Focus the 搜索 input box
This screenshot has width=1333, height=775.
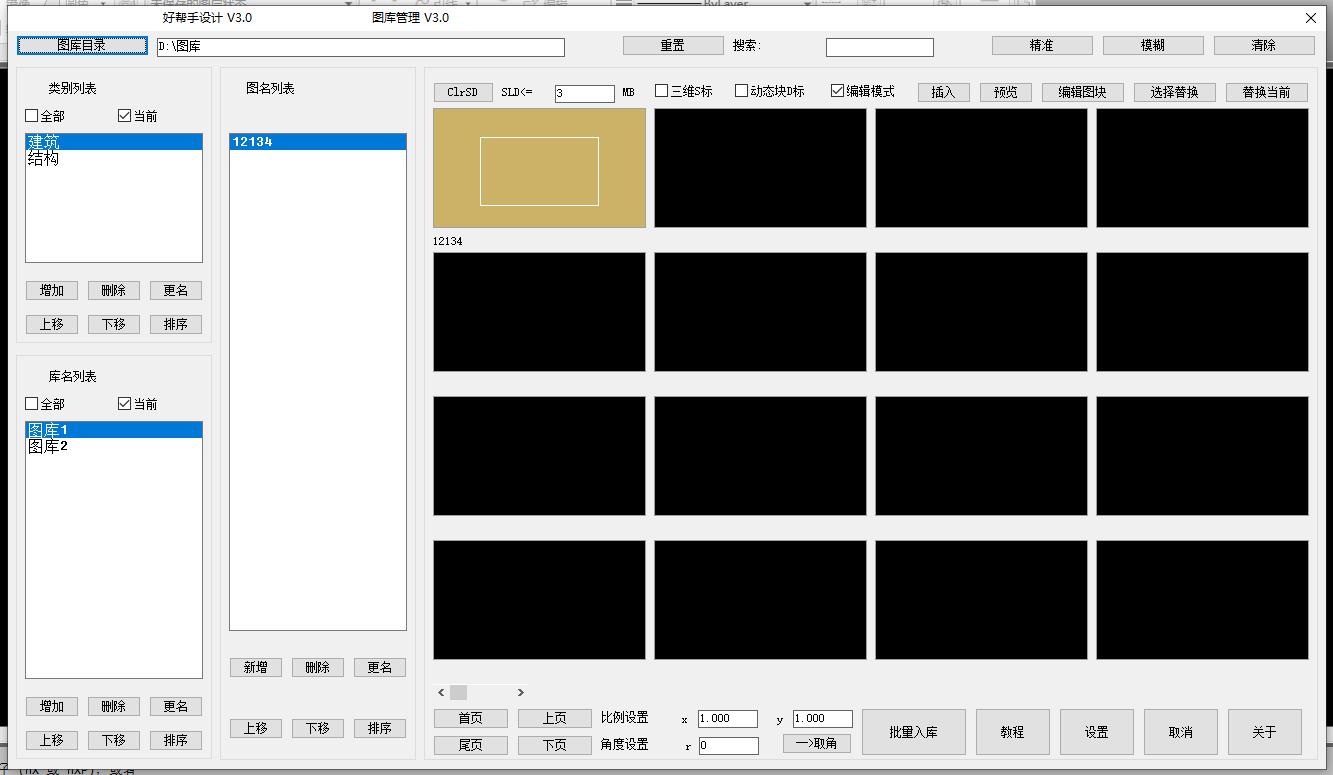879,47
